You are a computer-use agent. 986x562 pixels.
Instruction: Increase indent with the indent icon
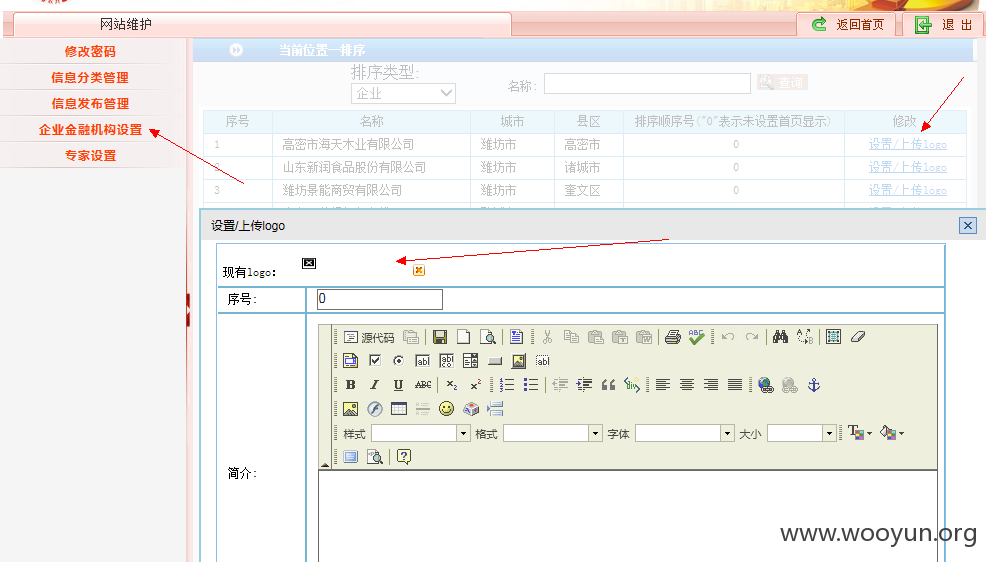tap(584, 385)
